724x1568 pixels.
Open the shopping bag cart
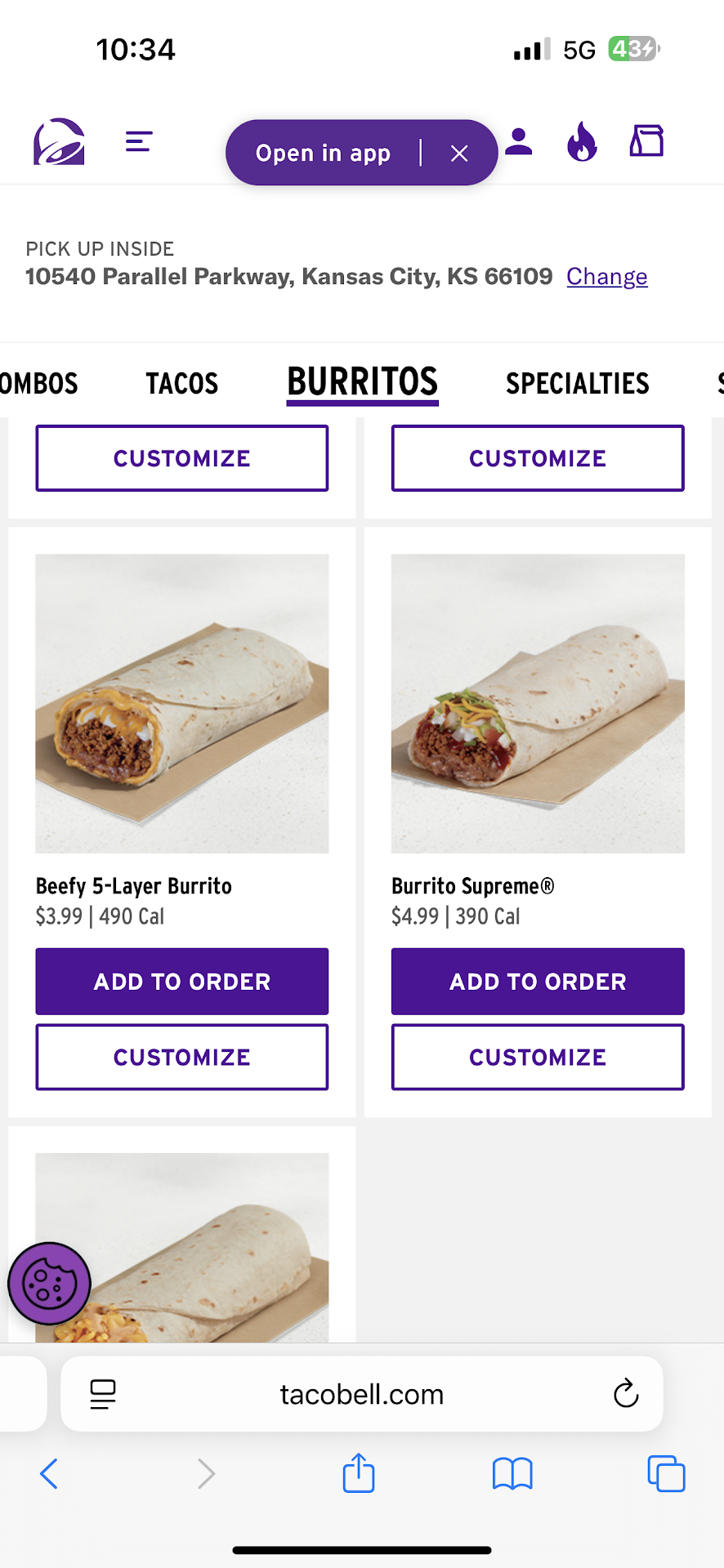(x=646, y=141)
